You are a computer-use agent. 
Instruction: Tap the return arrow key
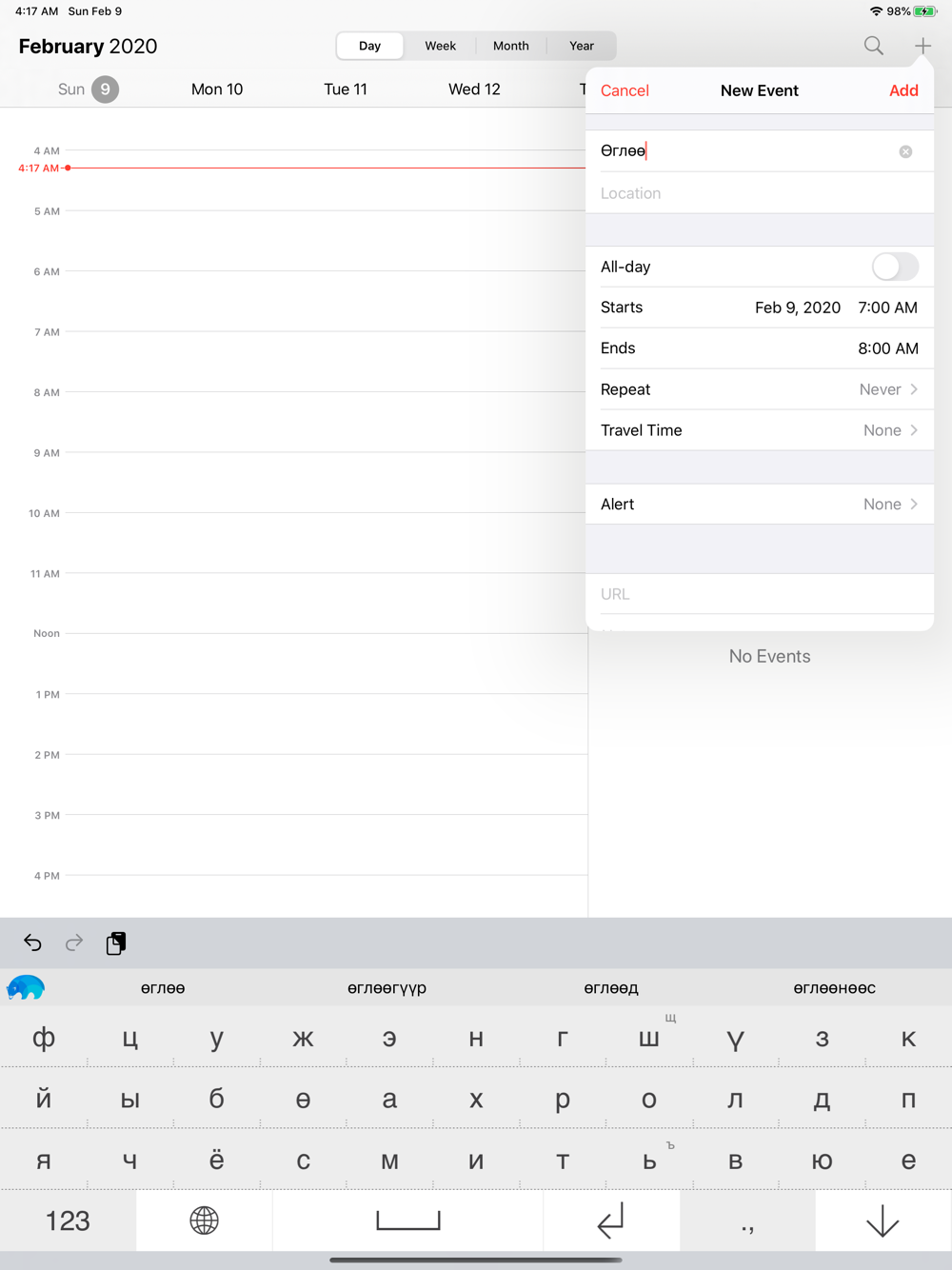(x=611, y=1220)
